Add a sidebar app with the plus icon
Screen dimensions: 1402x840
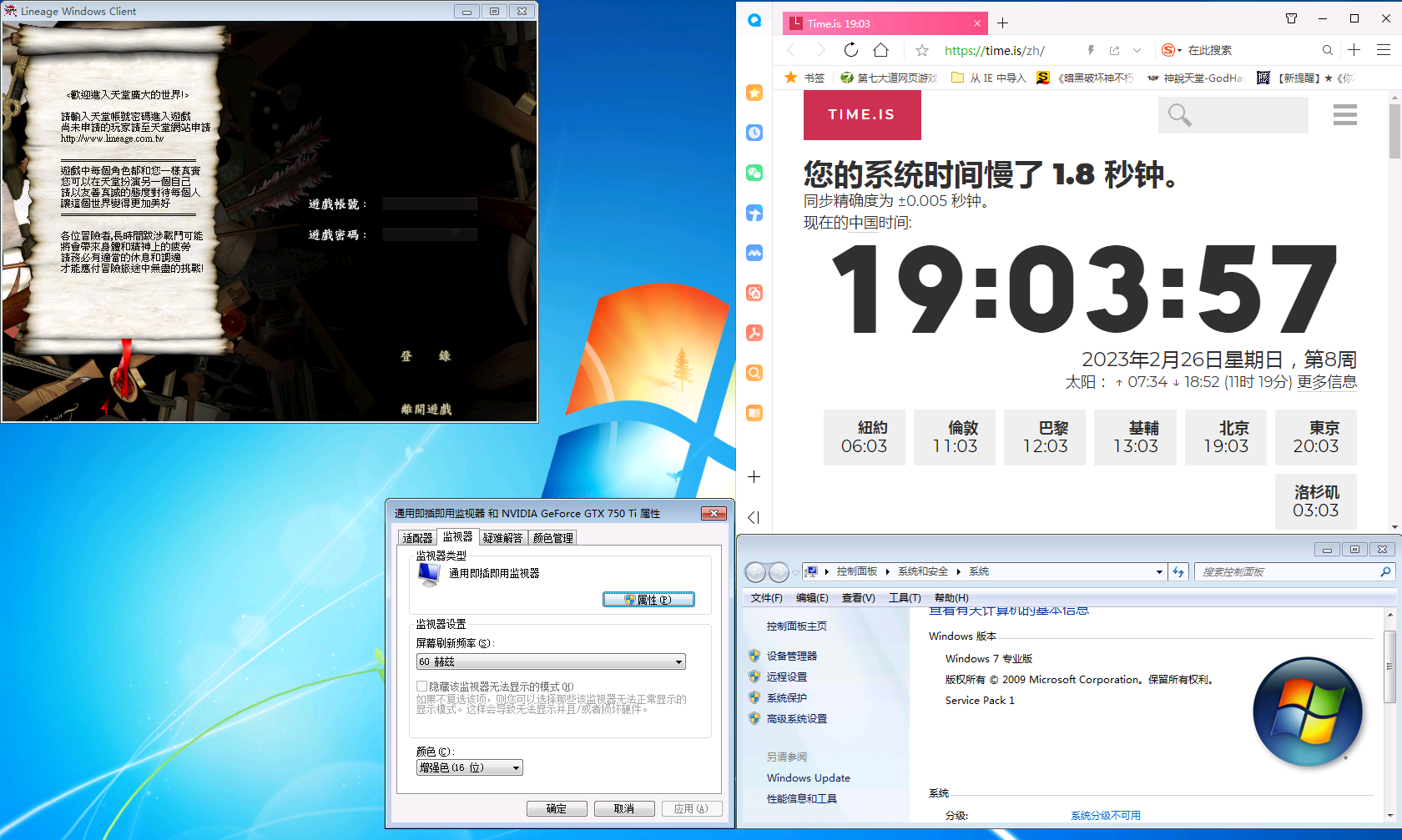pyautogui.click(x=754, y=476)
